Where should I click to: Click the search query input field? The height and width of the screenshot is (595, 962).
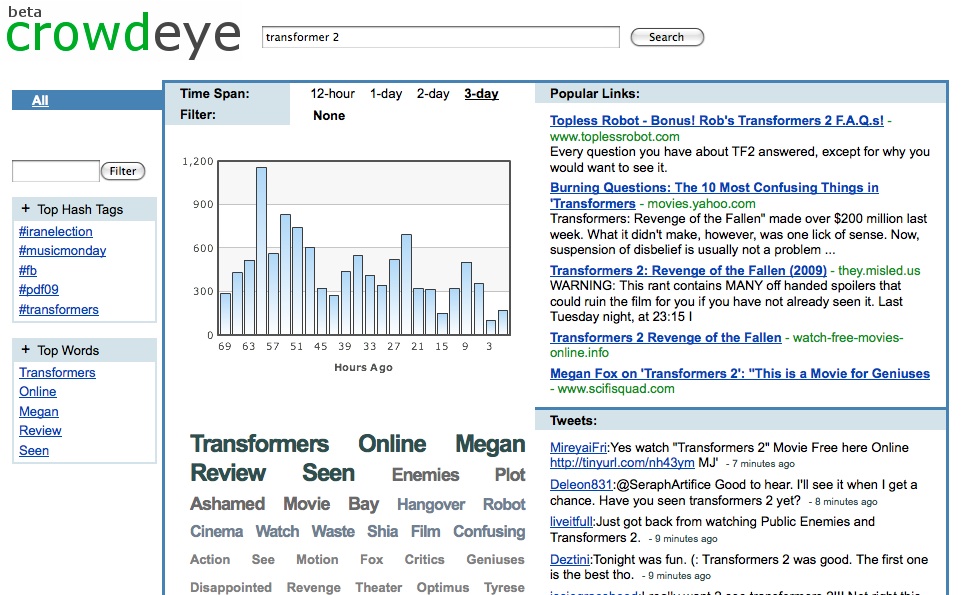[441, 37]
